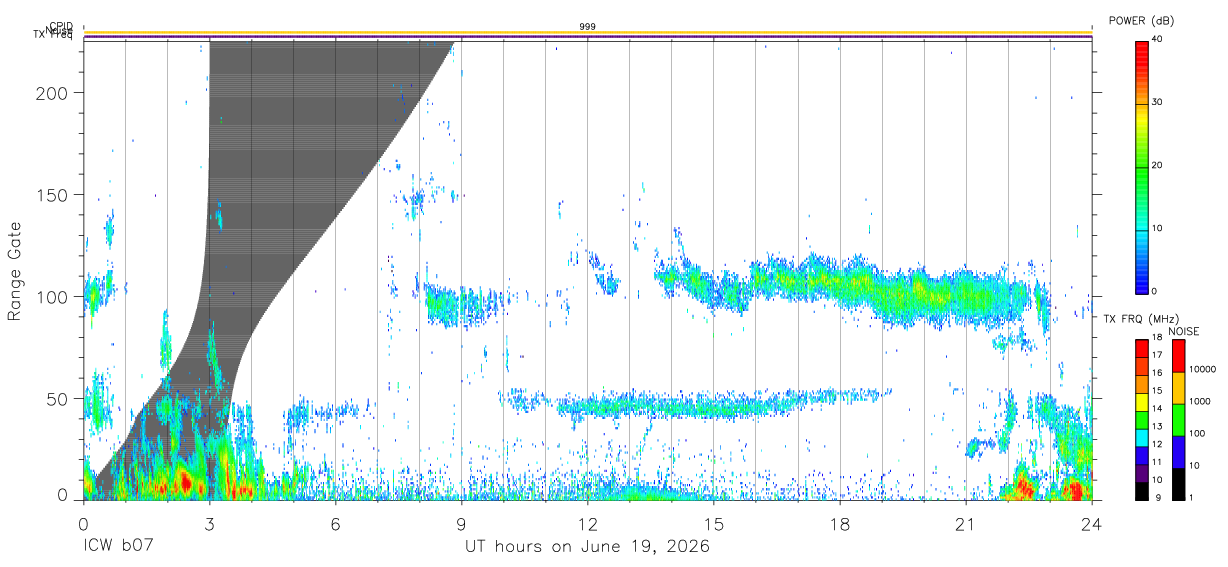This screenshot has width=1228, height=567.
Task: Click the Range Gate y-axis title
Action: 15,271
